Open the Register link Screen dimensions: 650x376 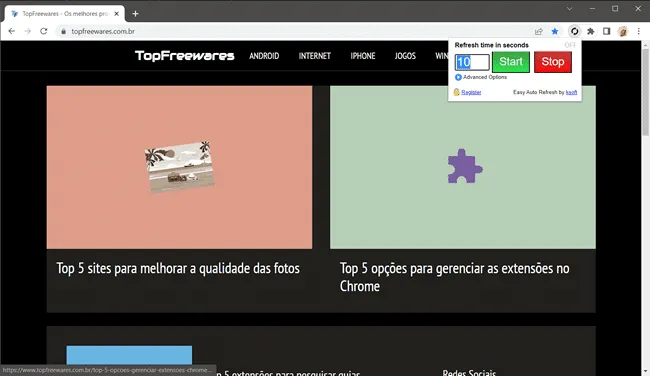(471, 92)
